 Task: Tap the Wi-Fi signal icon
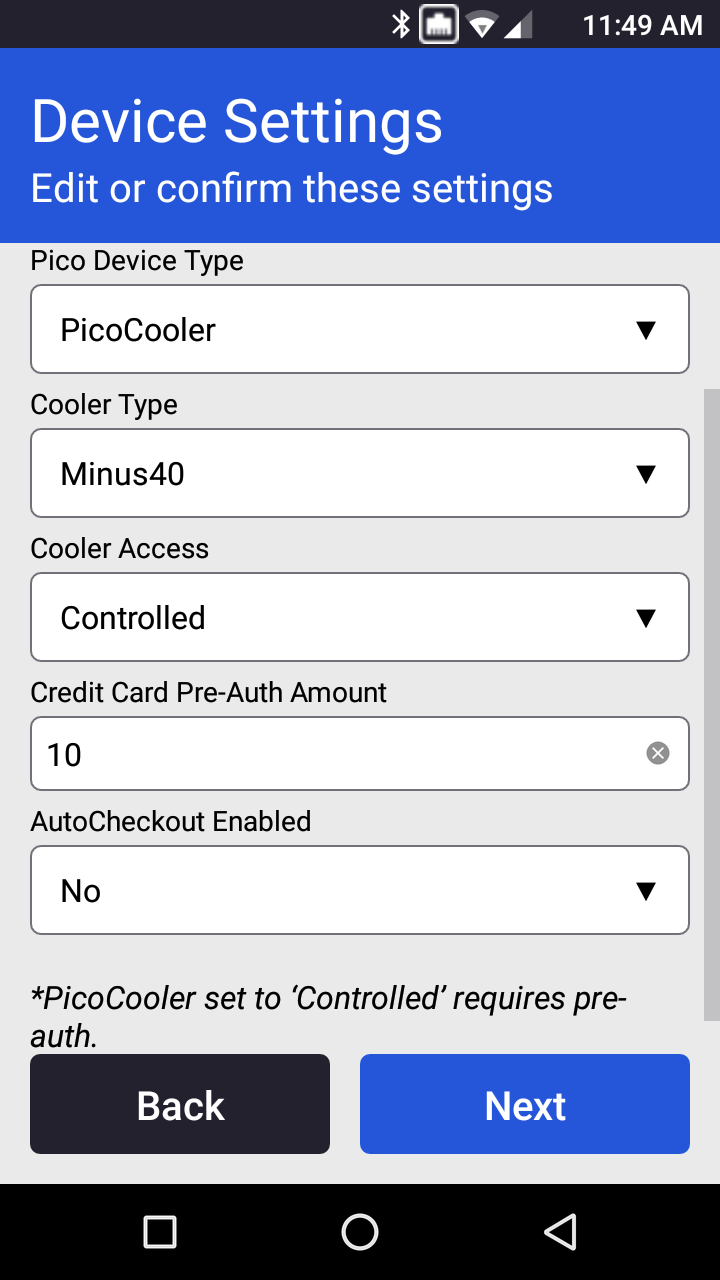tap(483, 26)
